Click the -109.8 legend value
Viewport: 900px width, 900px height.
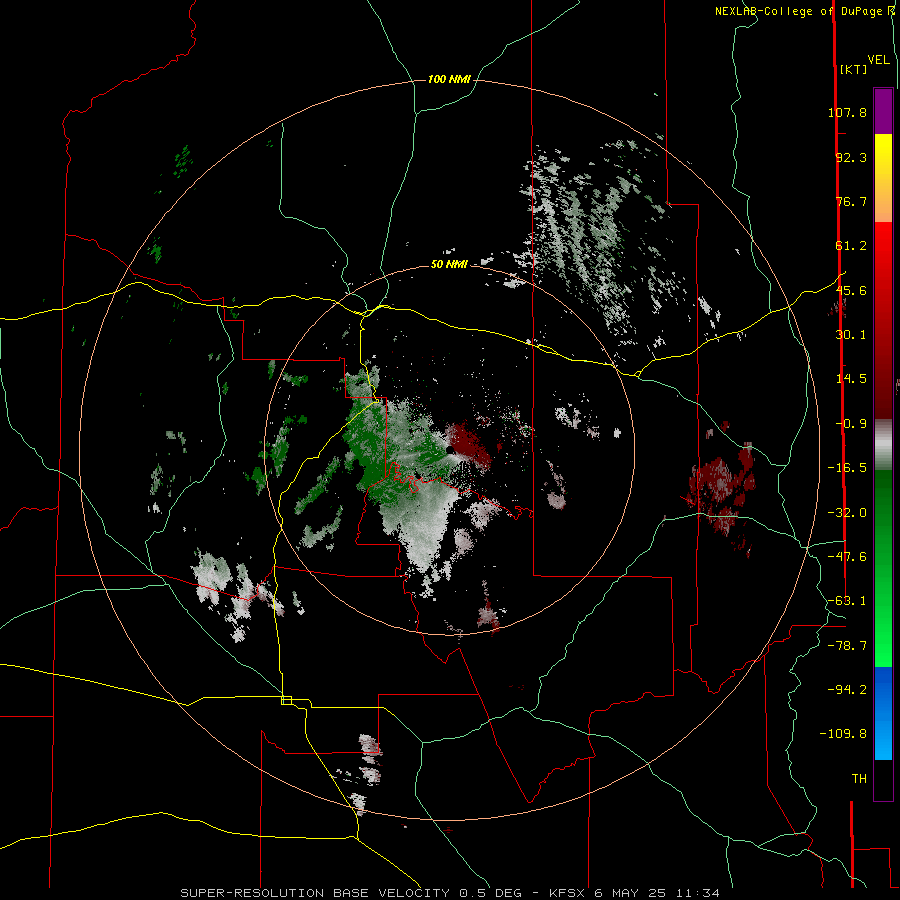tap(843, 734)
